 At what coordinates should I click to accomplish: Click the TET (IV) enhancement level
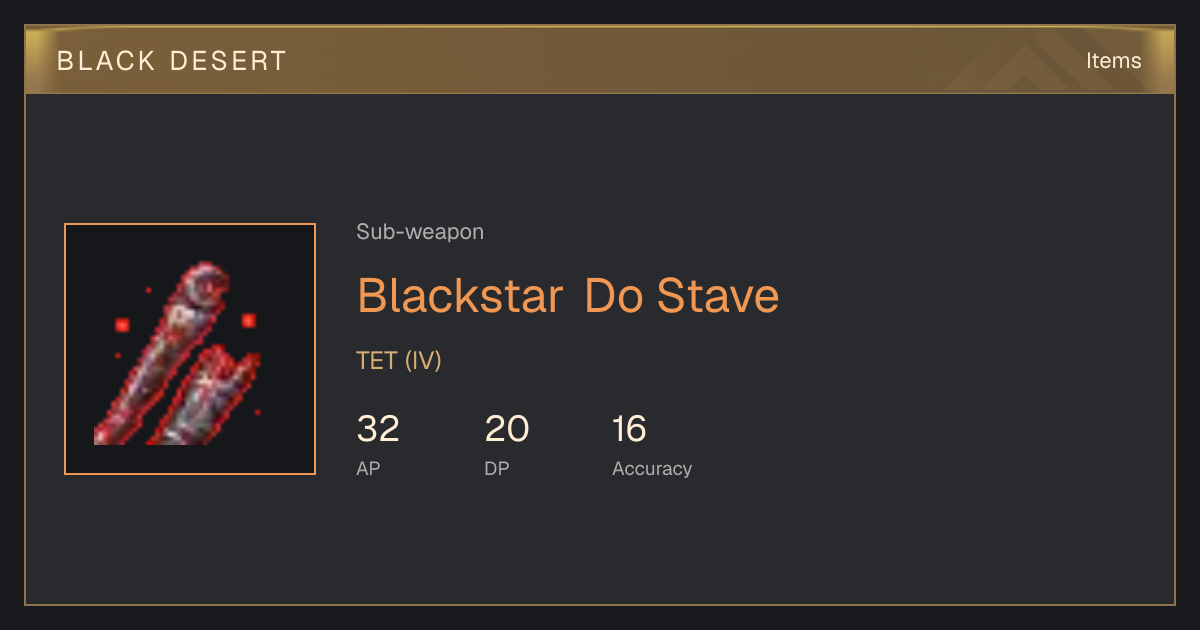click(399, 361)
